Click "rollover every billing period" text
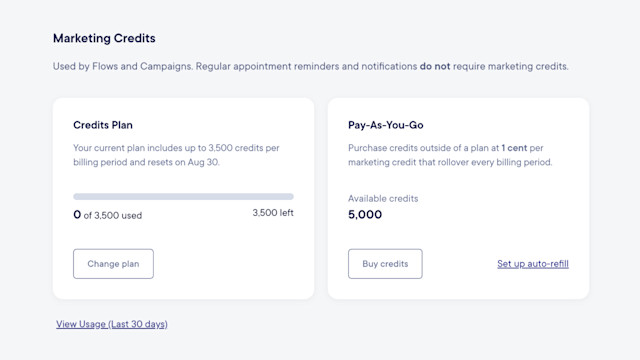 tap(495, 162)
